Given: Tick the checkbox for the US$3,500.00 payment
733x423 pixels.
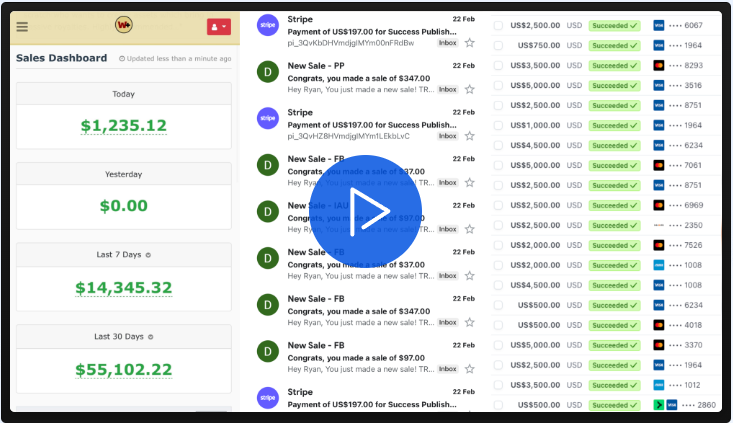Looking at the screenshot, I should [498, 65].
